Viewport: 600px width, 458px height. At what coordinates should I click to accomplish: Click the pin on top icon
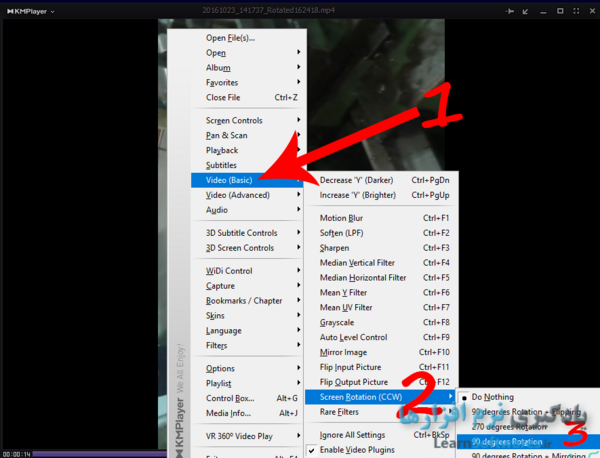click(509, 11)
